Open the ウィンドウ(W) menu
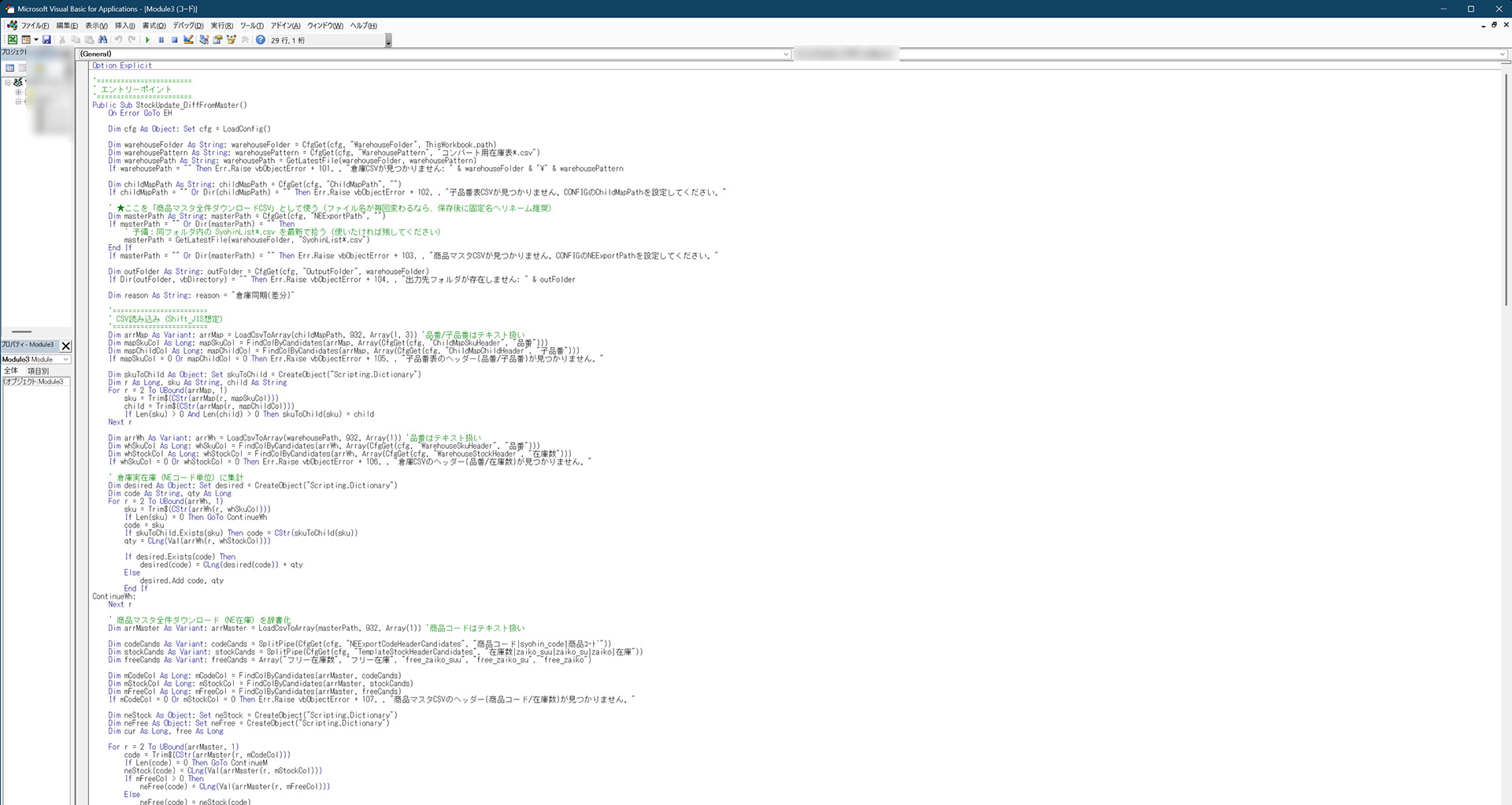1512x805 pixels. point(325,26)
